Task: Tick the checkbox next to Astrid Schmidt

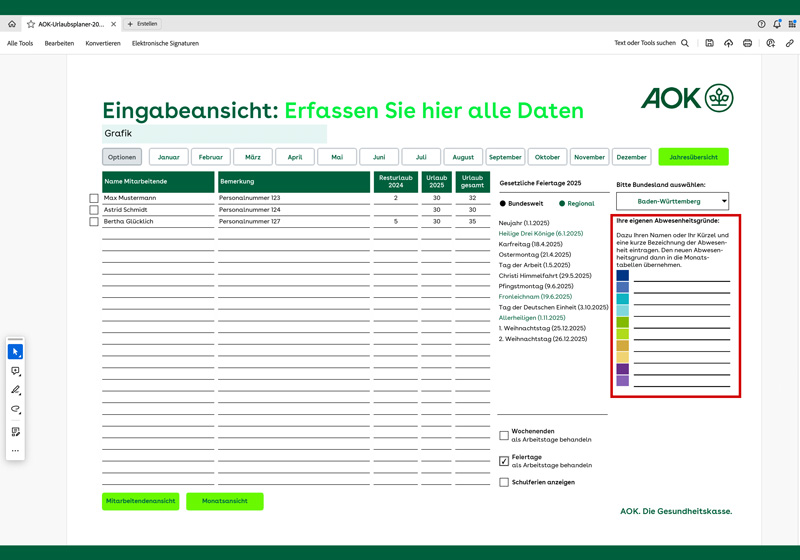Action: [x=94, y=210]
